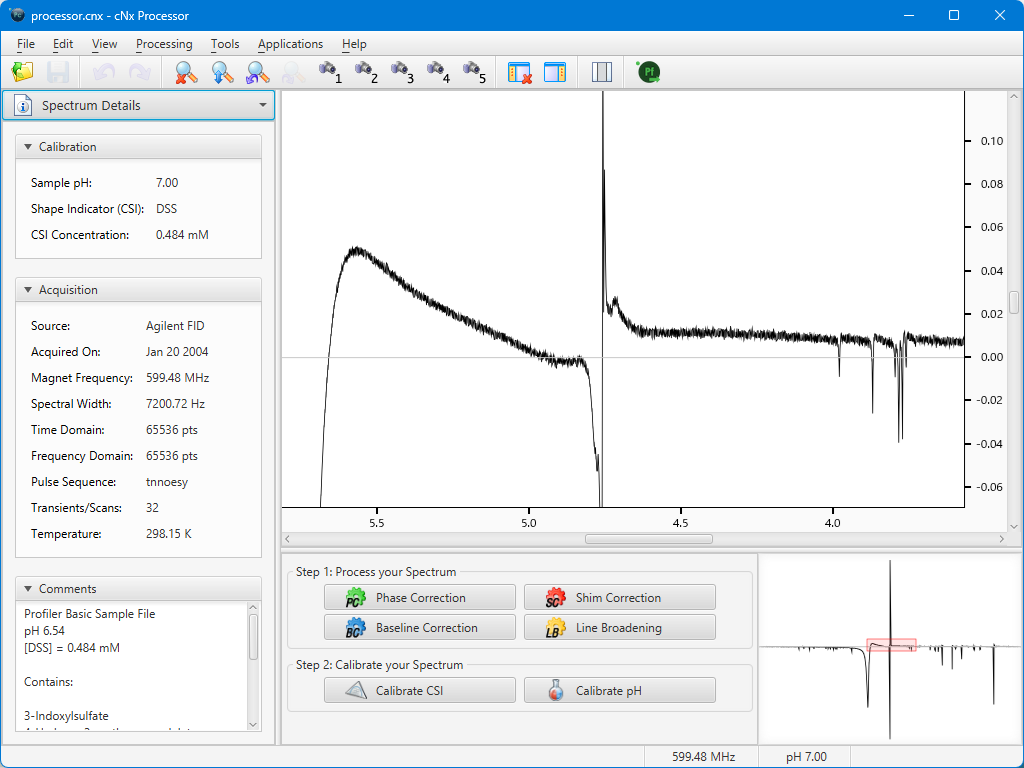This screenshot has width=1024, height=768.
Task: Open the Processing menu
Action: click(x=164, y=44)
